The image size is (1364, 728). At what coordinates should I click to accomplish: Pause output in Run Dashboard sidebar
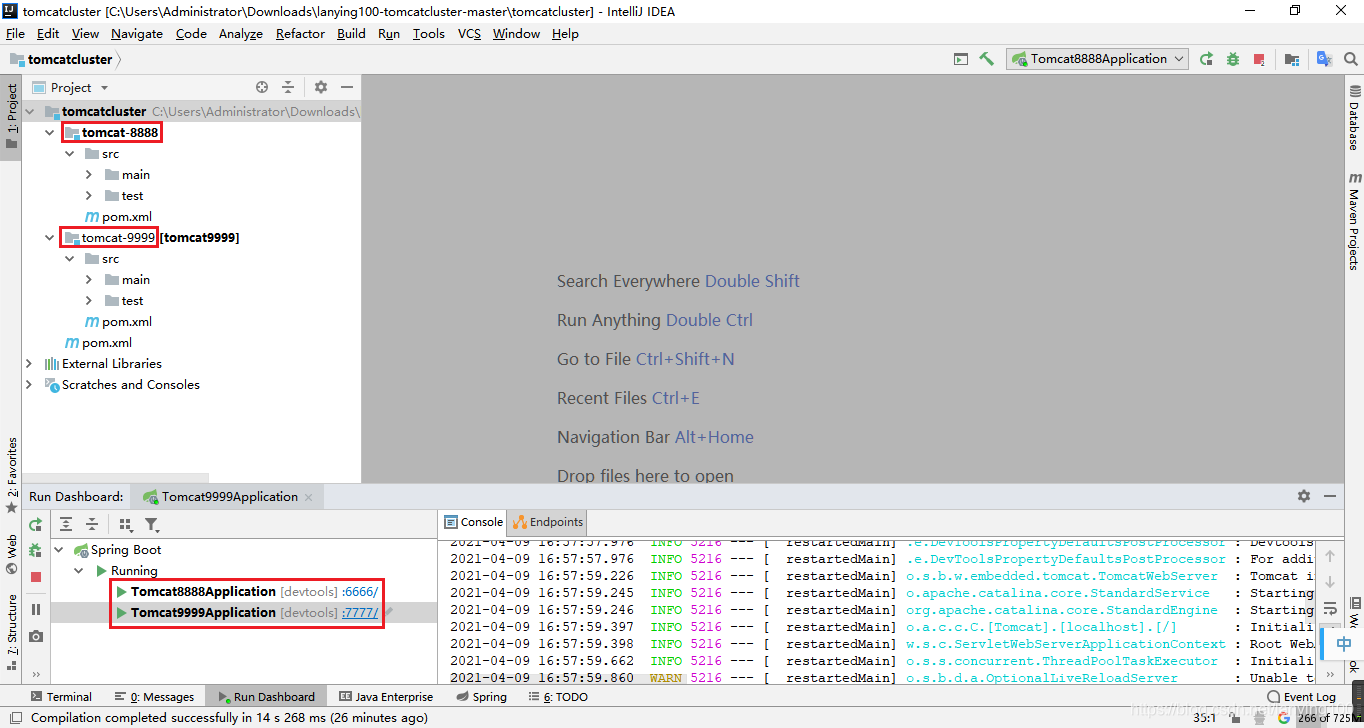36,609
